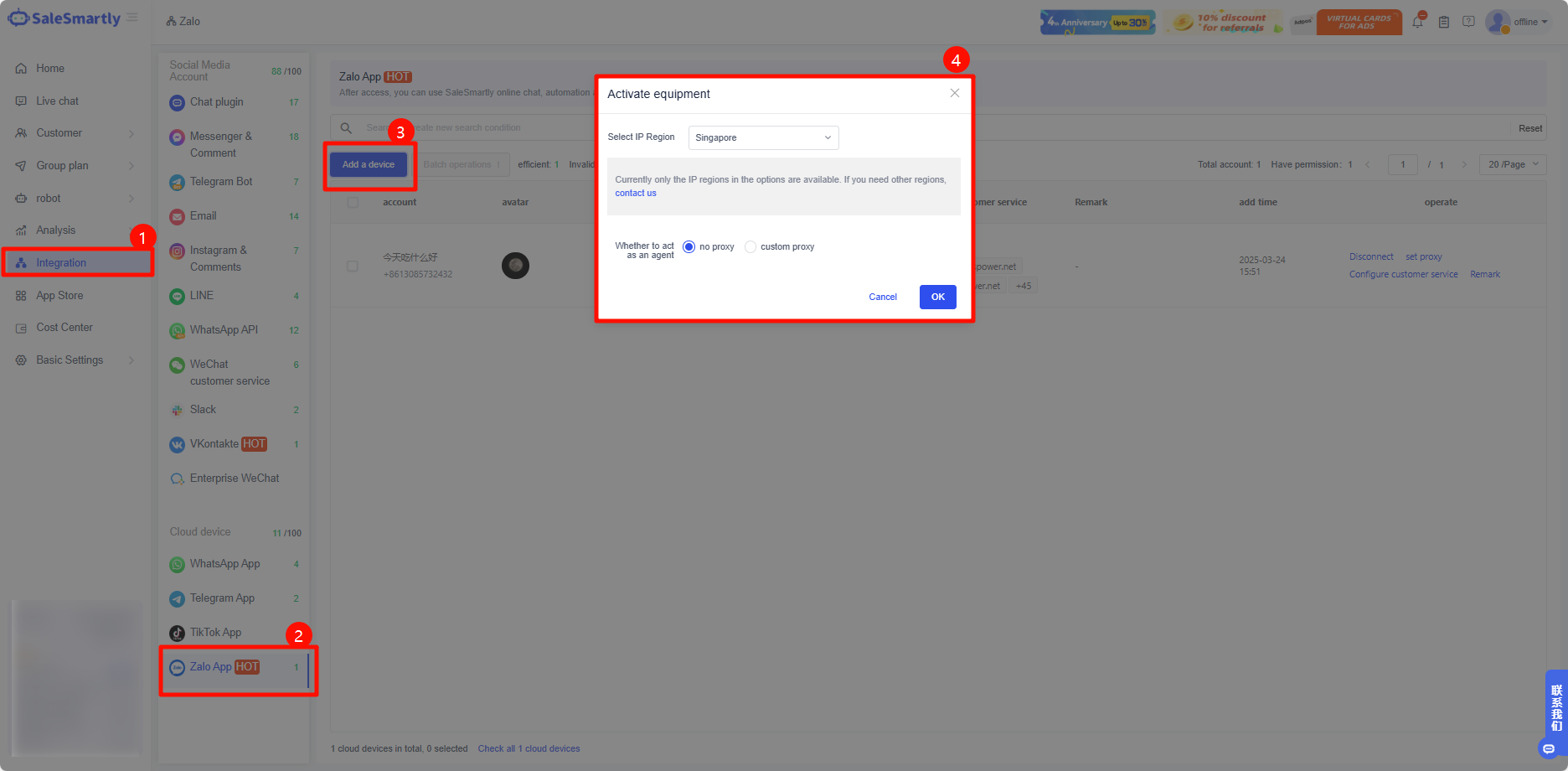This screenshot has width=1568, height=771.
Task: Click the WhatsApp API channel icon
Action: pyautogui.click(x=177, y=331)
